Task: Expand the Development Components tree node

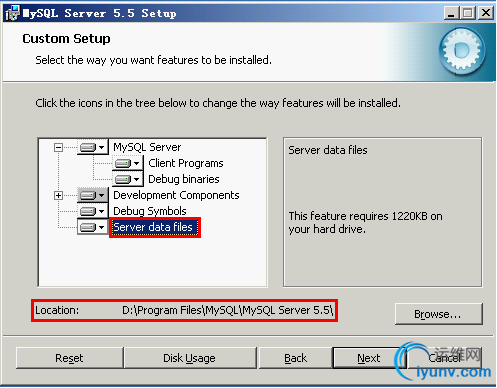Action: tap(58, 195)
